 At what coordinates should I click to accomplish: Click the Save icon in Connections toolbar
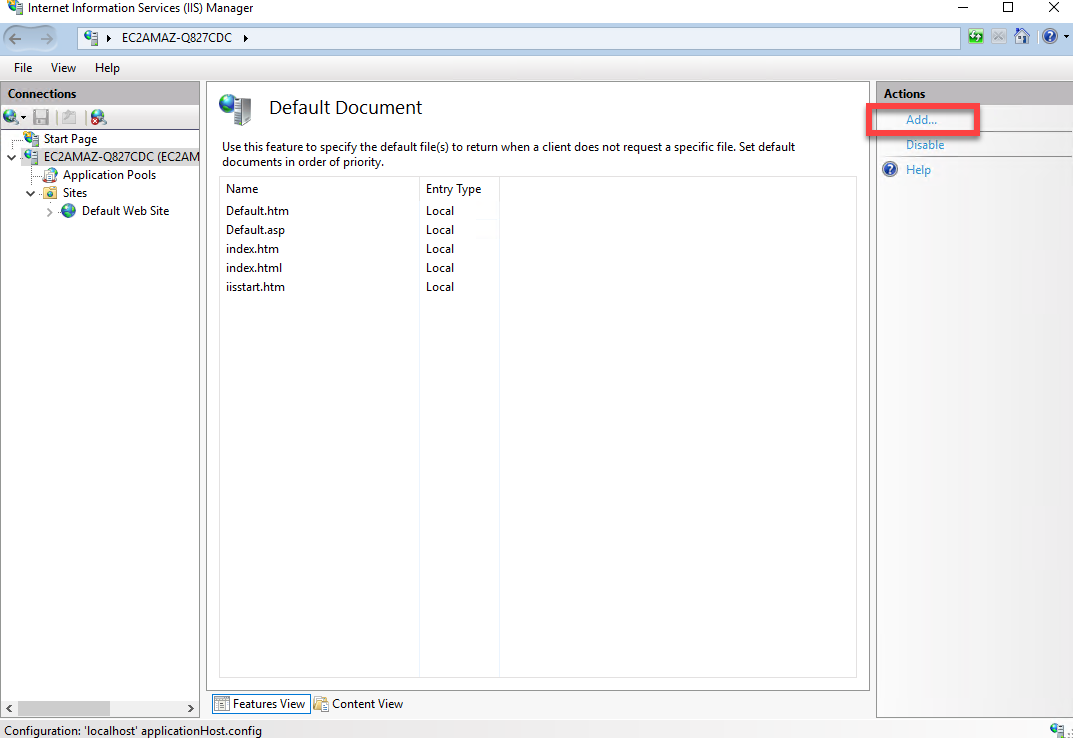click(x=41, y=117)
